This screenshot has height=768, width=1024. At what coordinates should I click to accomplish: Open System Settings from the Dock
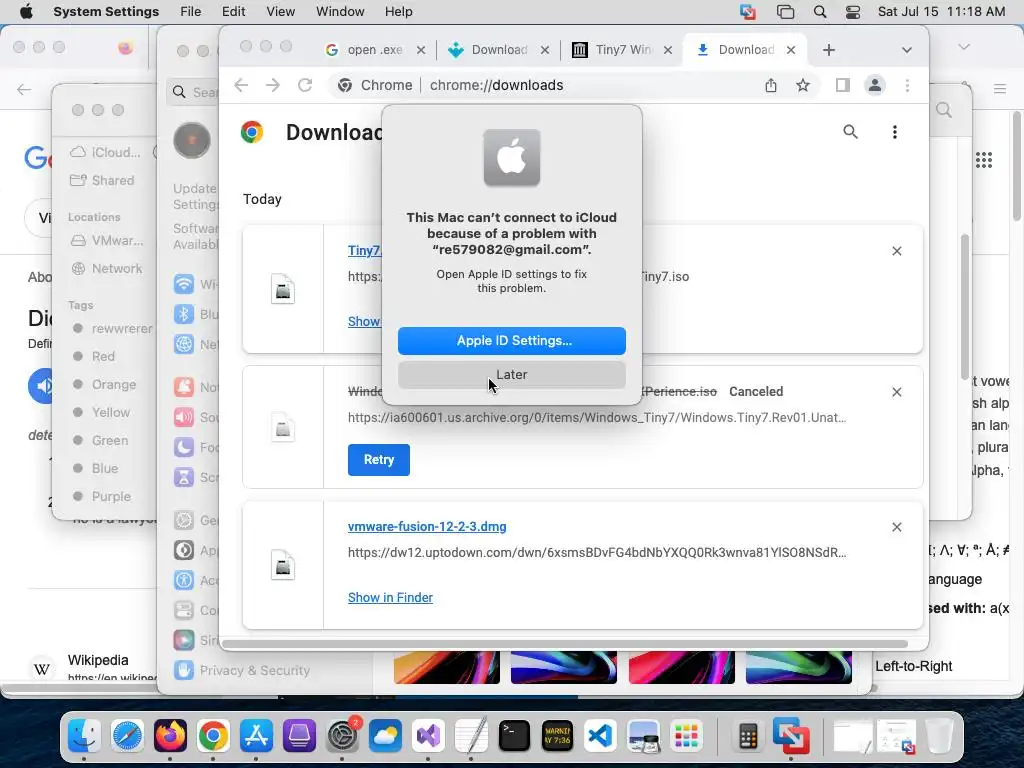(x=343, y=736)
